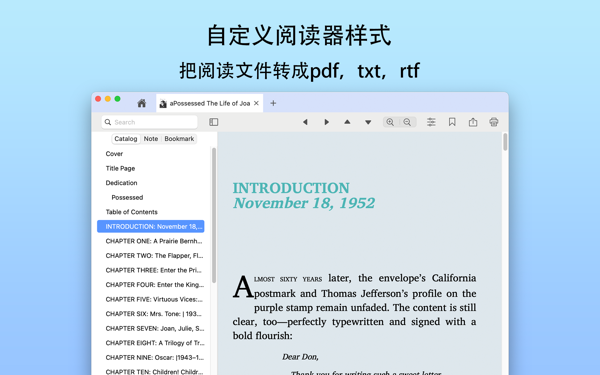Open the Home library icon

142,103
